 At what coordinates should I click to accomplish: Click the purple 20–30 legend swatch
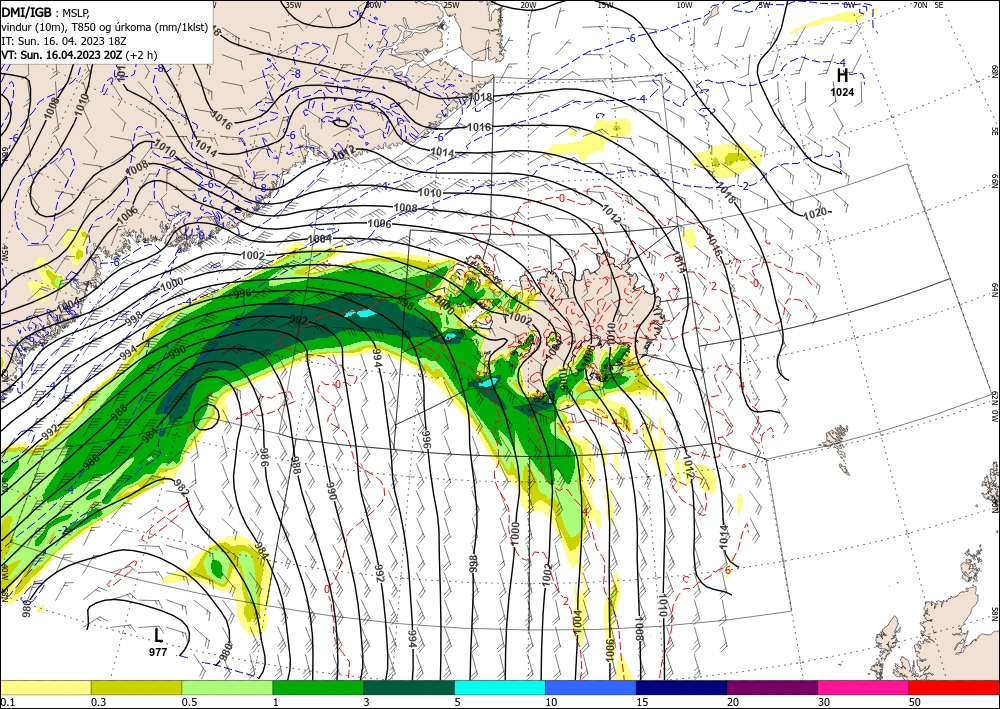(772, 687)
